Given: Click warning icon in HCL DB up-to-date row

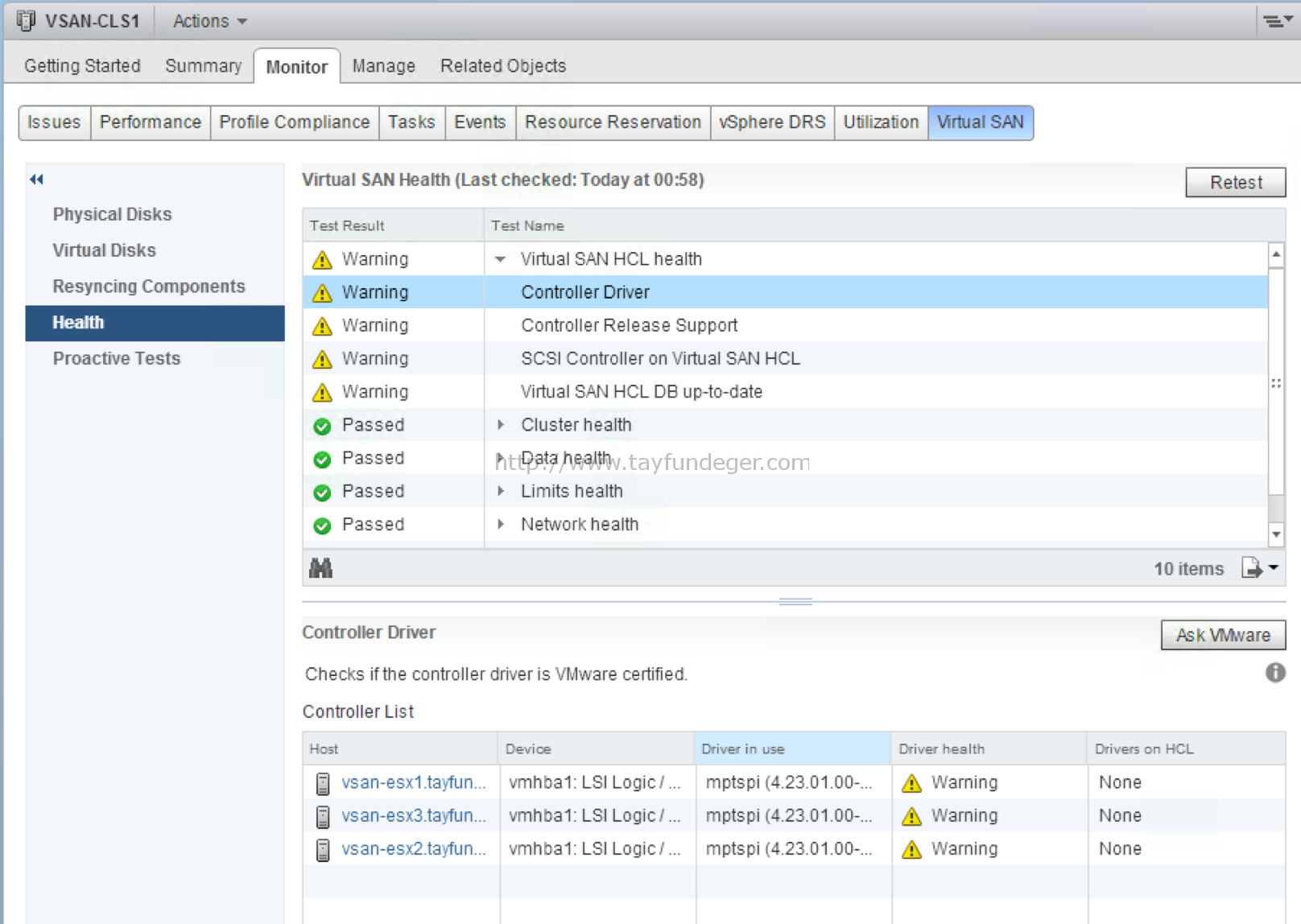Looking at the screenshot, I should [x=322, y=392].
